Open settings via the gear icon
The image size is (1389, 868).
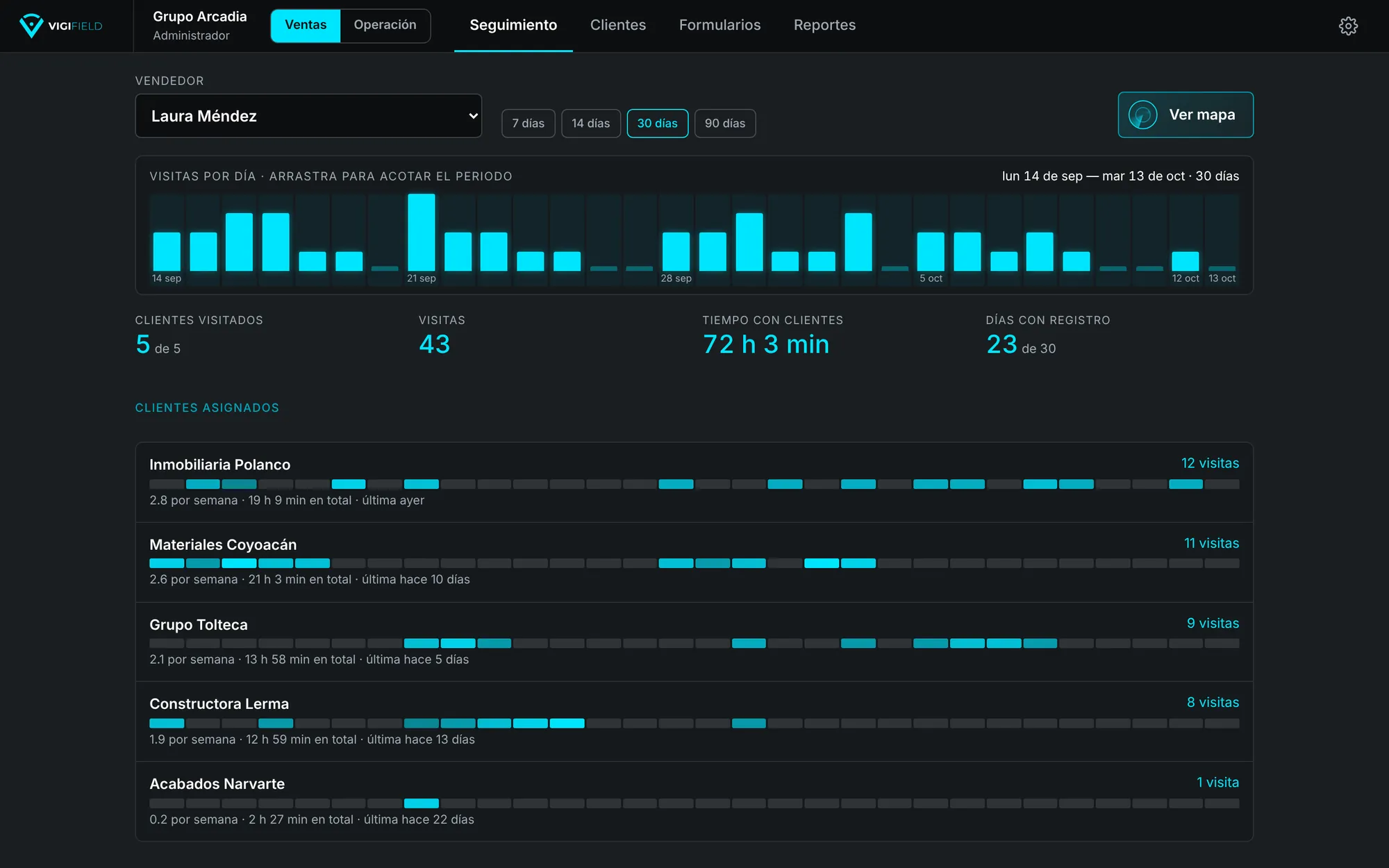1348,26
